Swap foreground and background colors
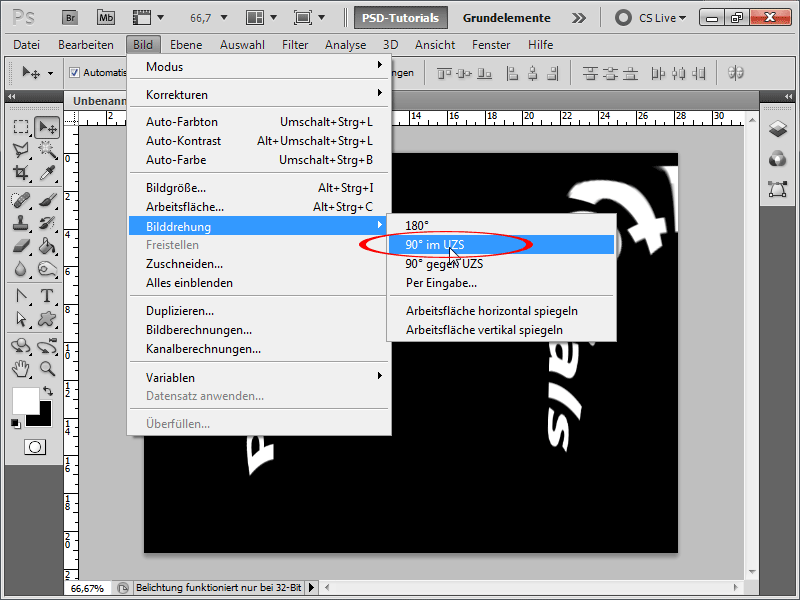 click(48, 391)
